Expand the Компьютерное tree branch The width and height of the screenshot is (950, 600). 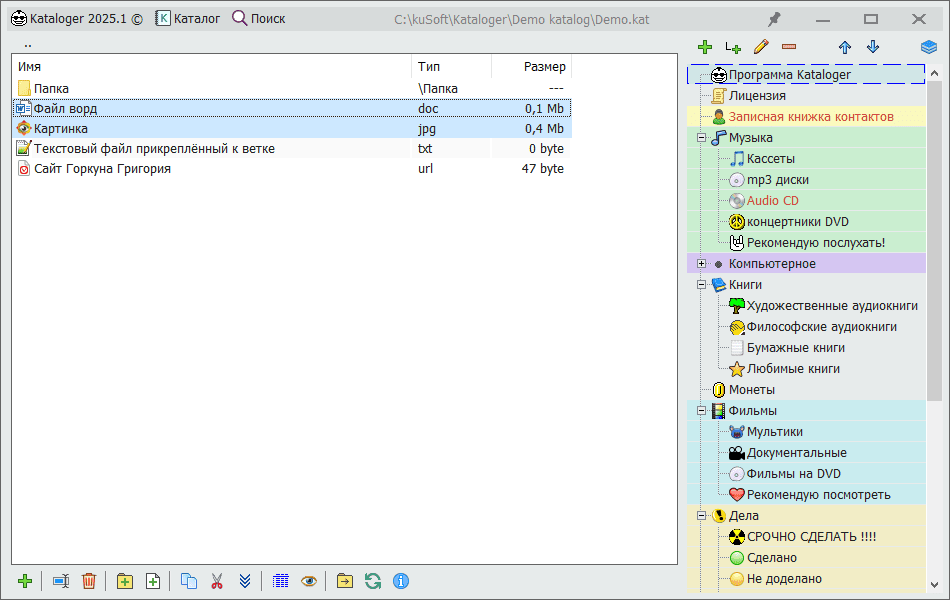pyautogui.click(x=702, y=264)
